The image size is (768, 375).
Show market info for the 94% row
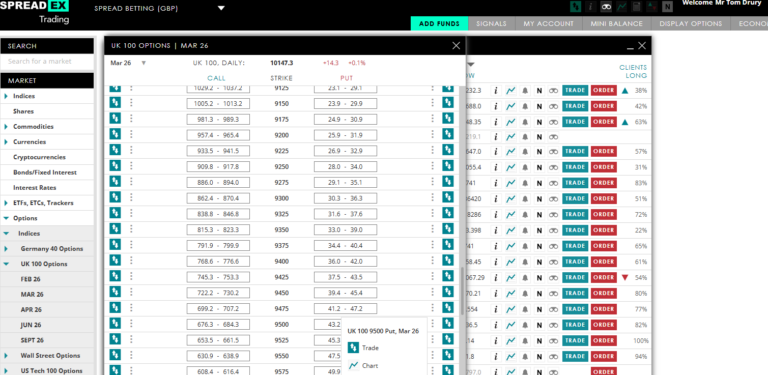click(x=496, y=356)
